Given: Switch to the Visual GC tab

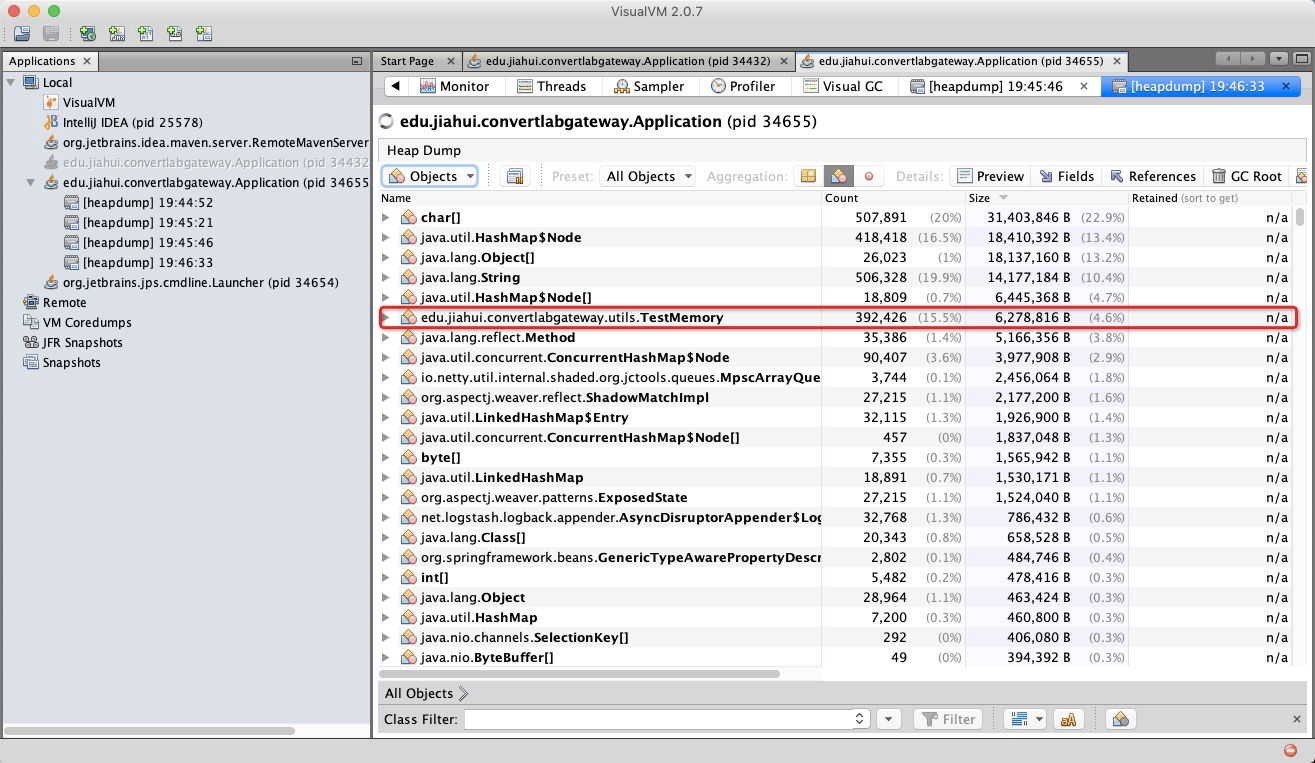Looking at the screenshot, I should (842, 86).
